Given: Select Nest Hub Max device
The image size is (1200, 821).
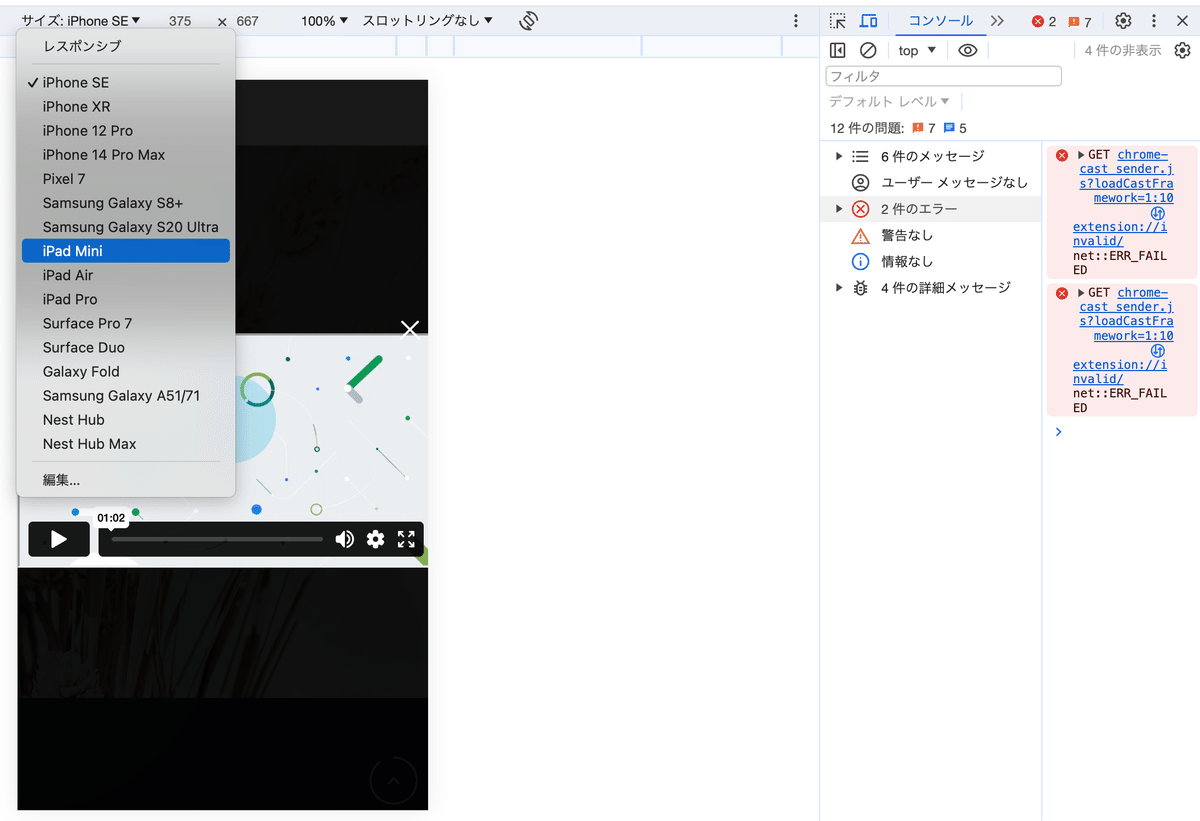Looking at the screenshot, I should point(126,444).
